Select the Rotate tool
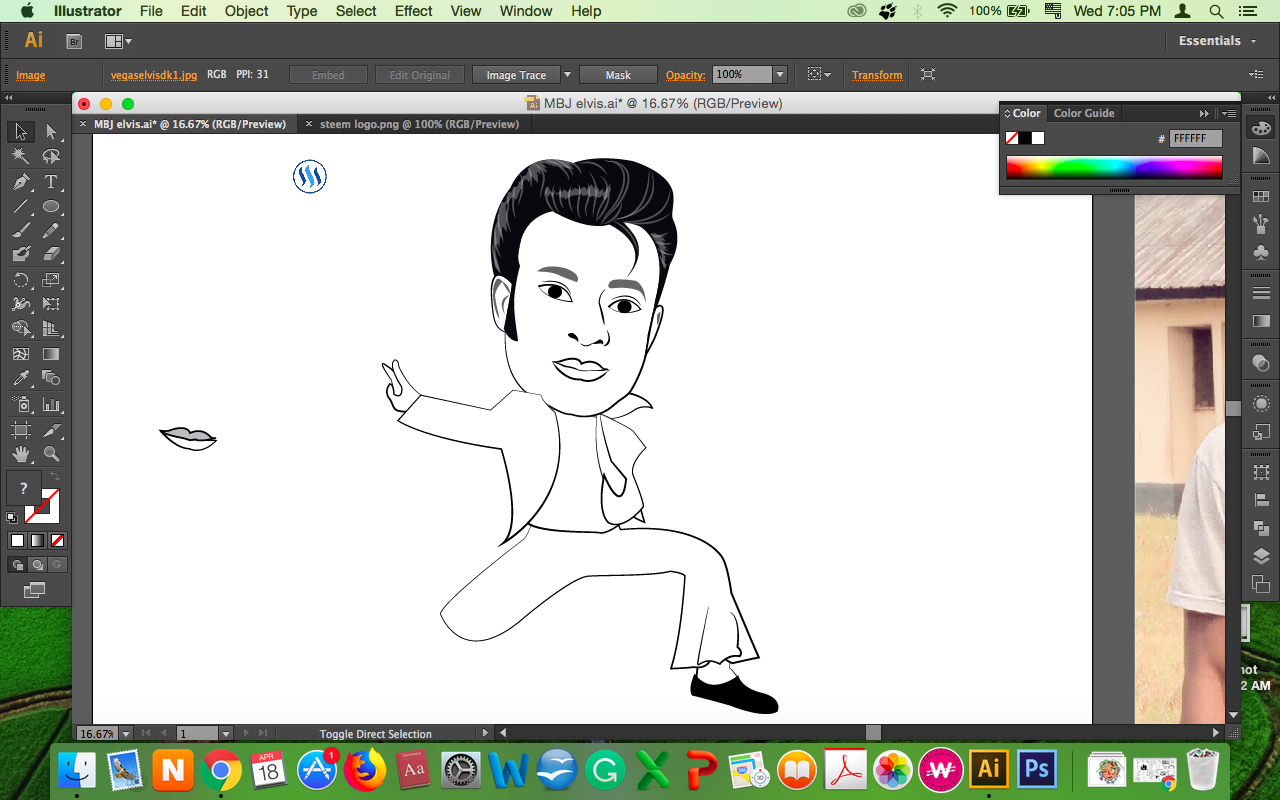Screen dimensions: 1280x800 (21, 280)
